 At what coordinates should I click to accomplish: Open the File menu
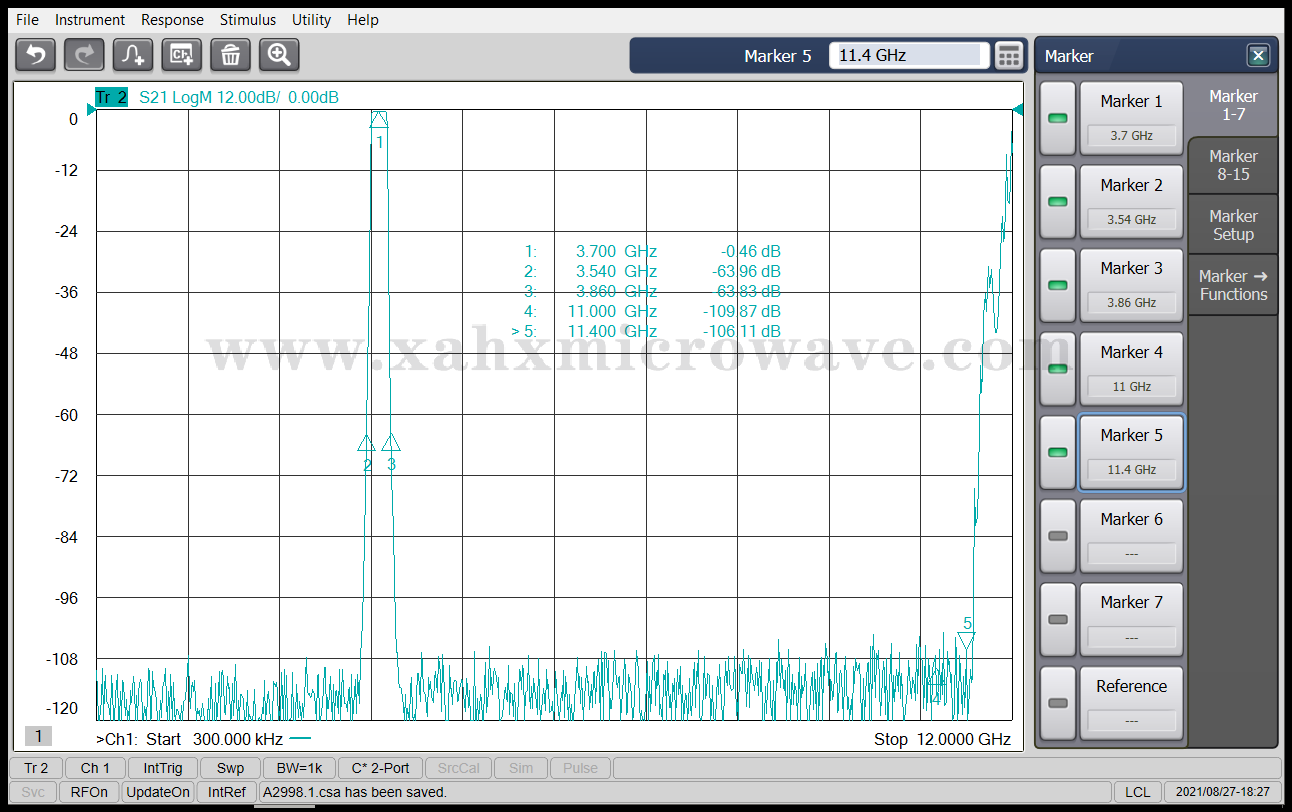coord(27,19)
